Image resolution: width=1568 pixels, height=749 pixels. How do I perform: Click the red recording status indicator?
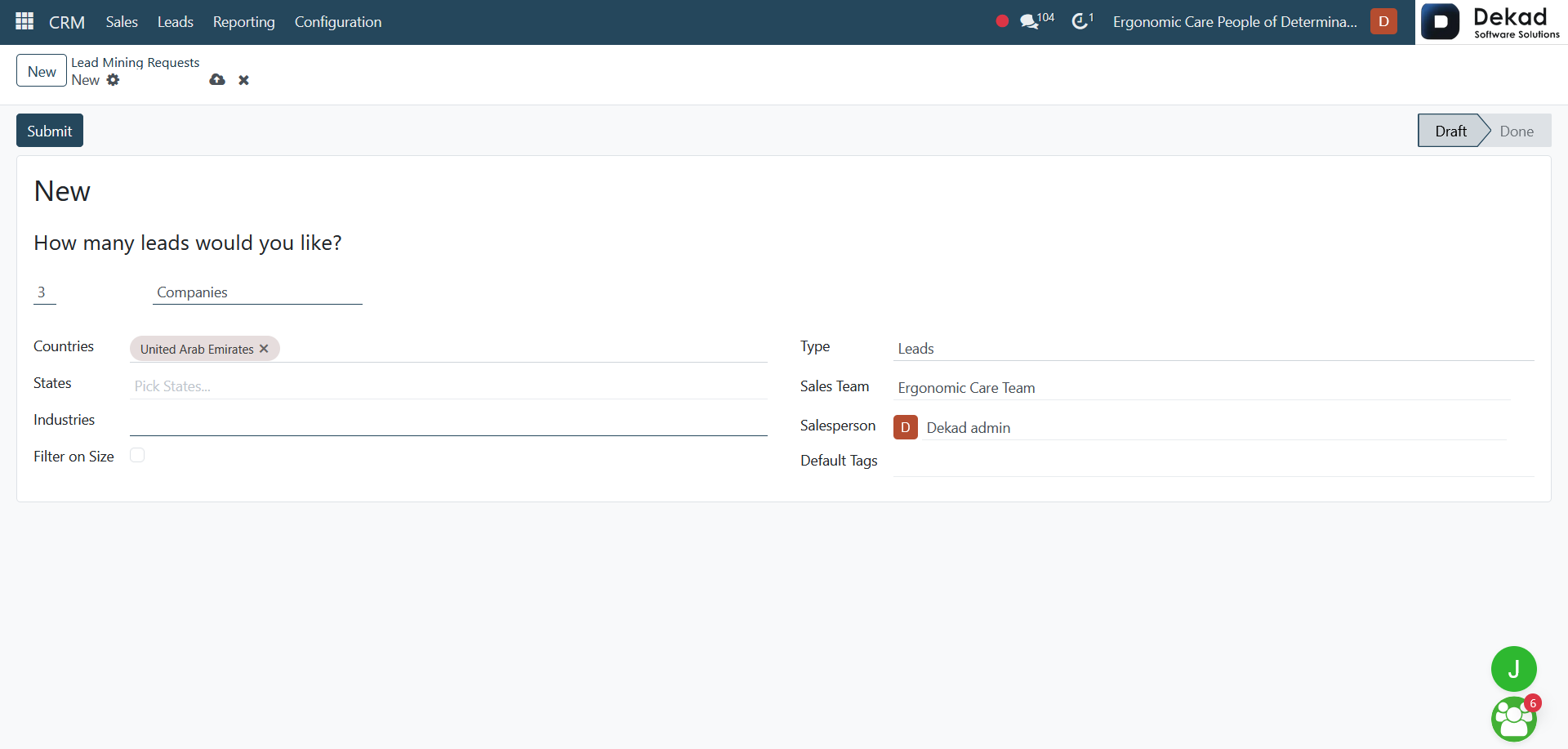click(1002, 21)
